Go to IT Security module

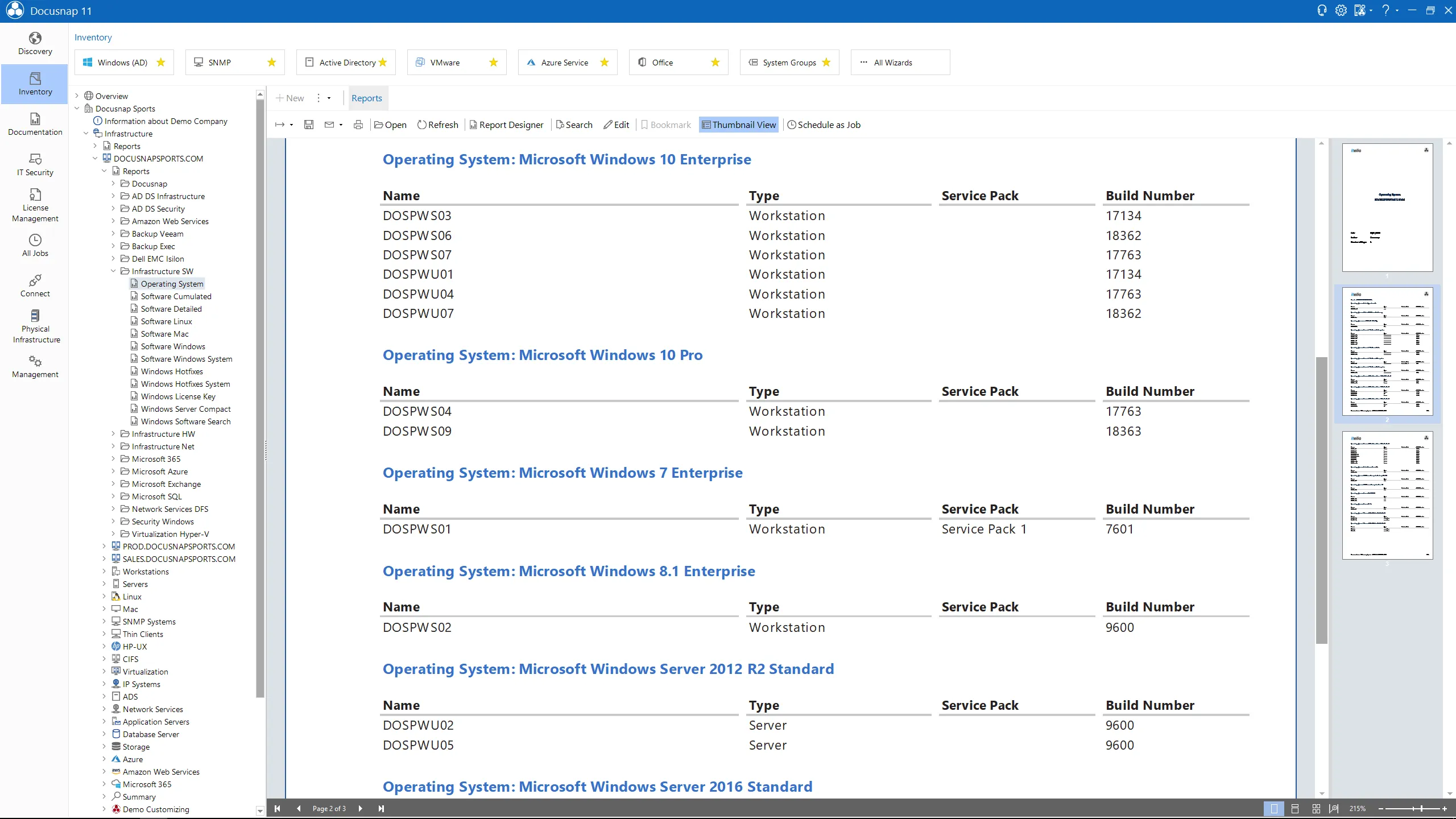click(35, 165)
